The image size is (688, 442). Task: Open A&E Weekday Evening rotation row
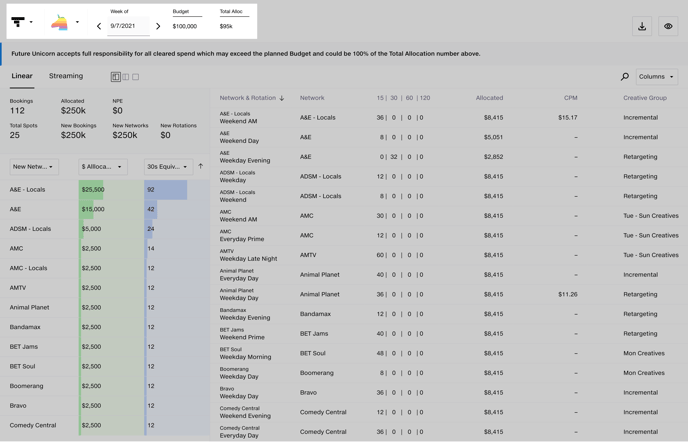449,157
